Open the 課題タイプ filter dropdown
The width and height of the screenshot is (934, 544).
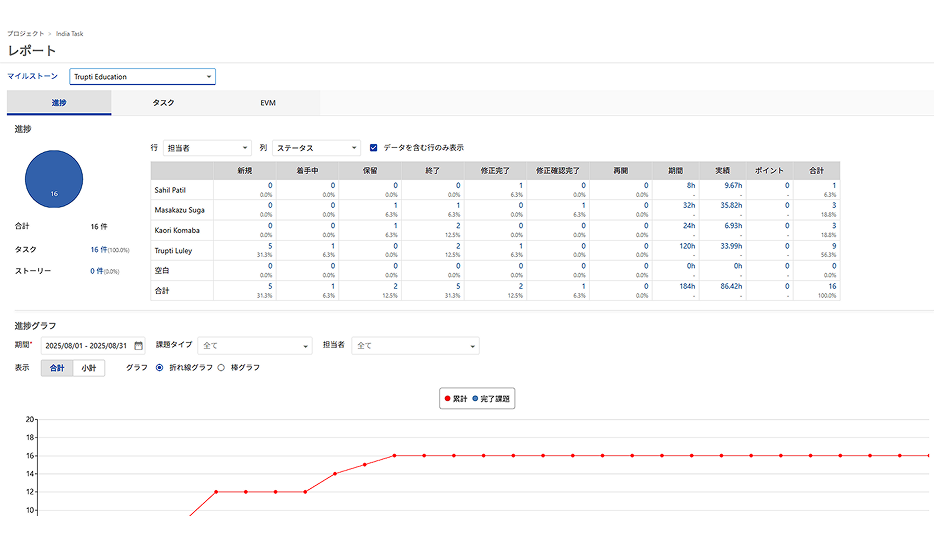[x=255, y=346]
